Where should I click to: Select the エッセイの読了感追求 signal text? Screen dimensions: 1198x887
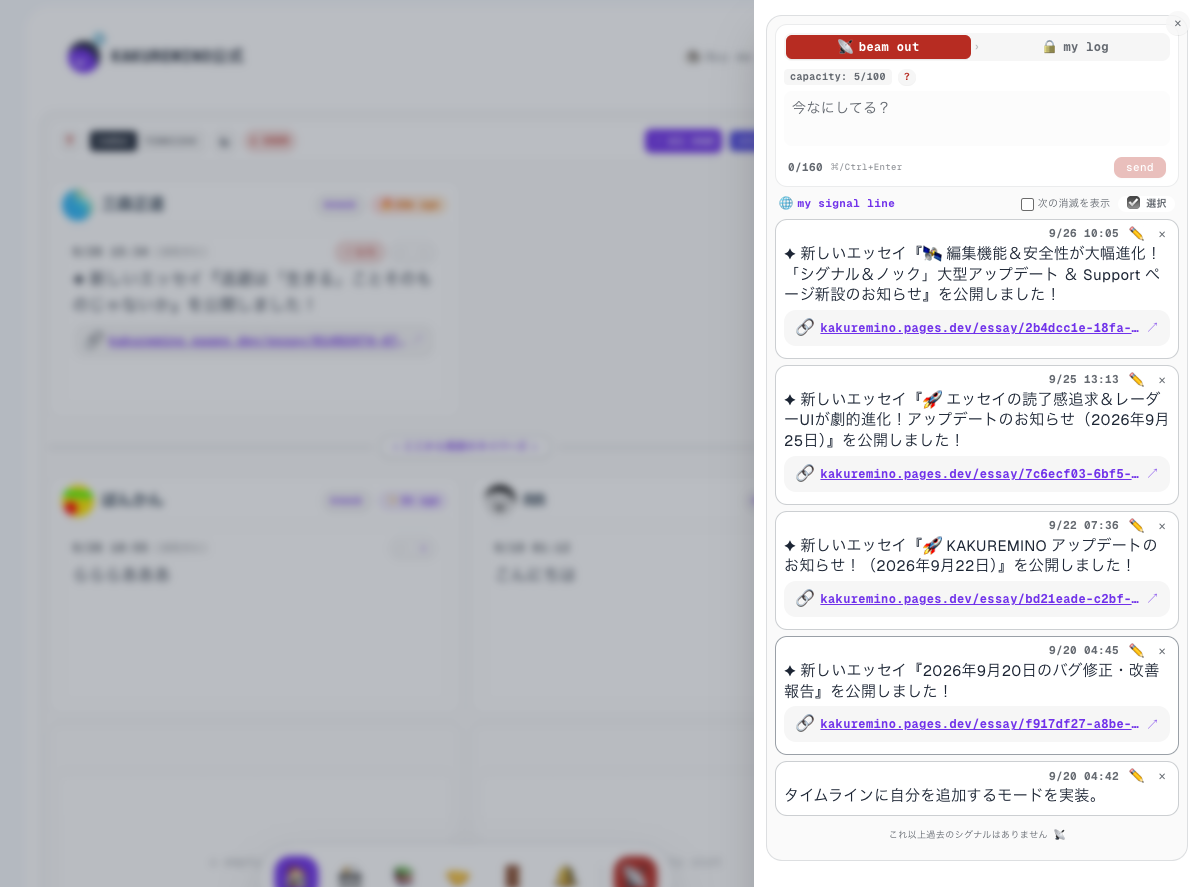tap(976, 419)
